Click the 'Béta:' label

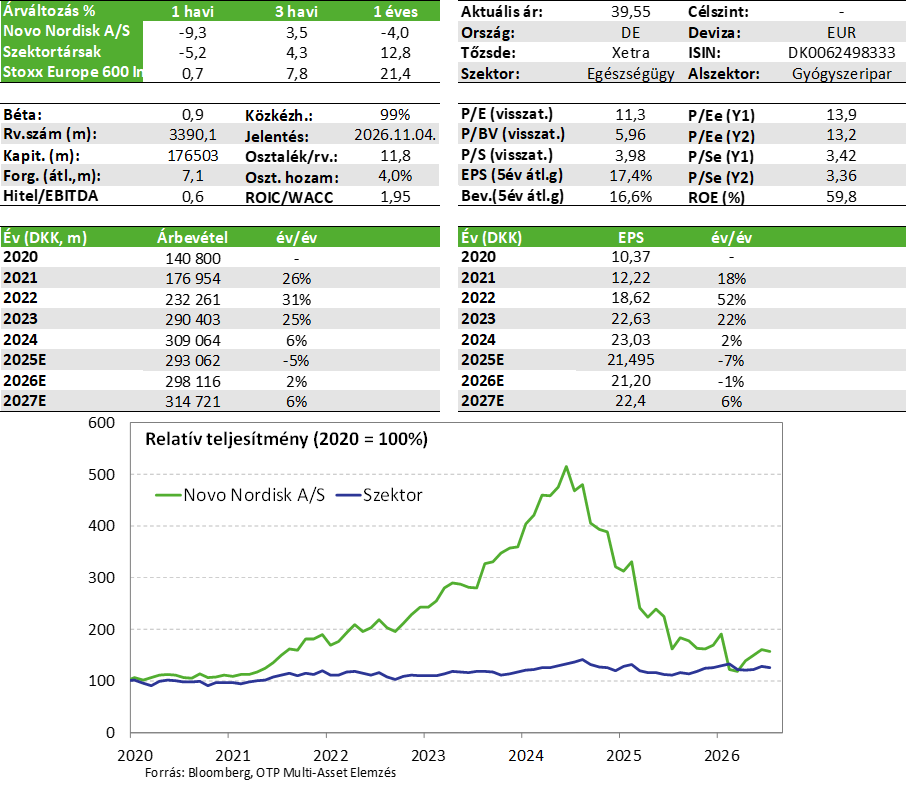[23, 115]
